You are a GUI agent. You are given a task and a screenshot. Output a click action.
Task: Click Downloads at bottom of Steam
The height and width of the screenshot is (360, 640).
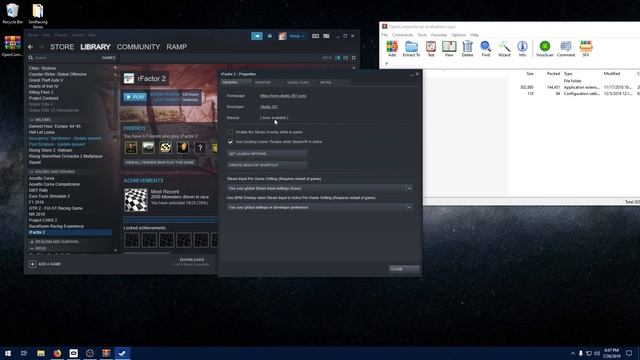pyautogui.click(x=191, y=260)
